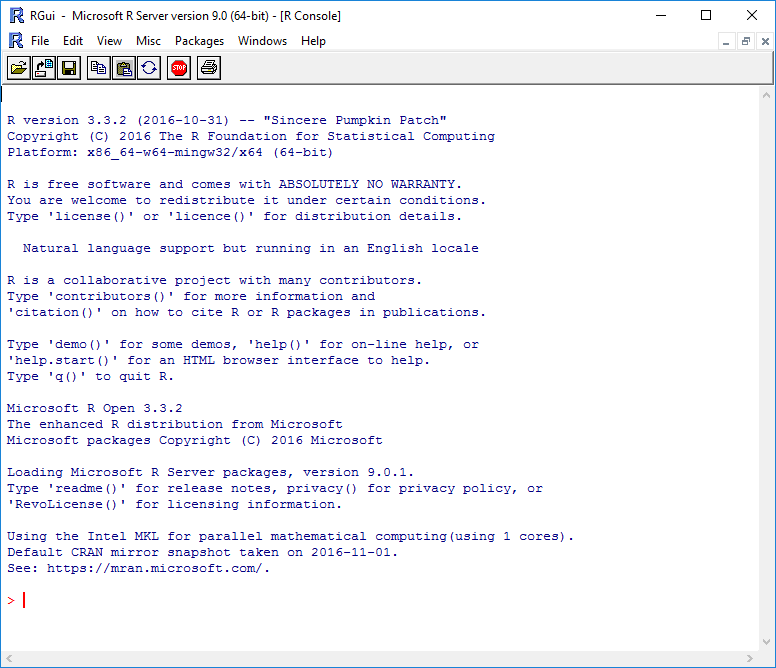Maximize the RGui main window

706,15
